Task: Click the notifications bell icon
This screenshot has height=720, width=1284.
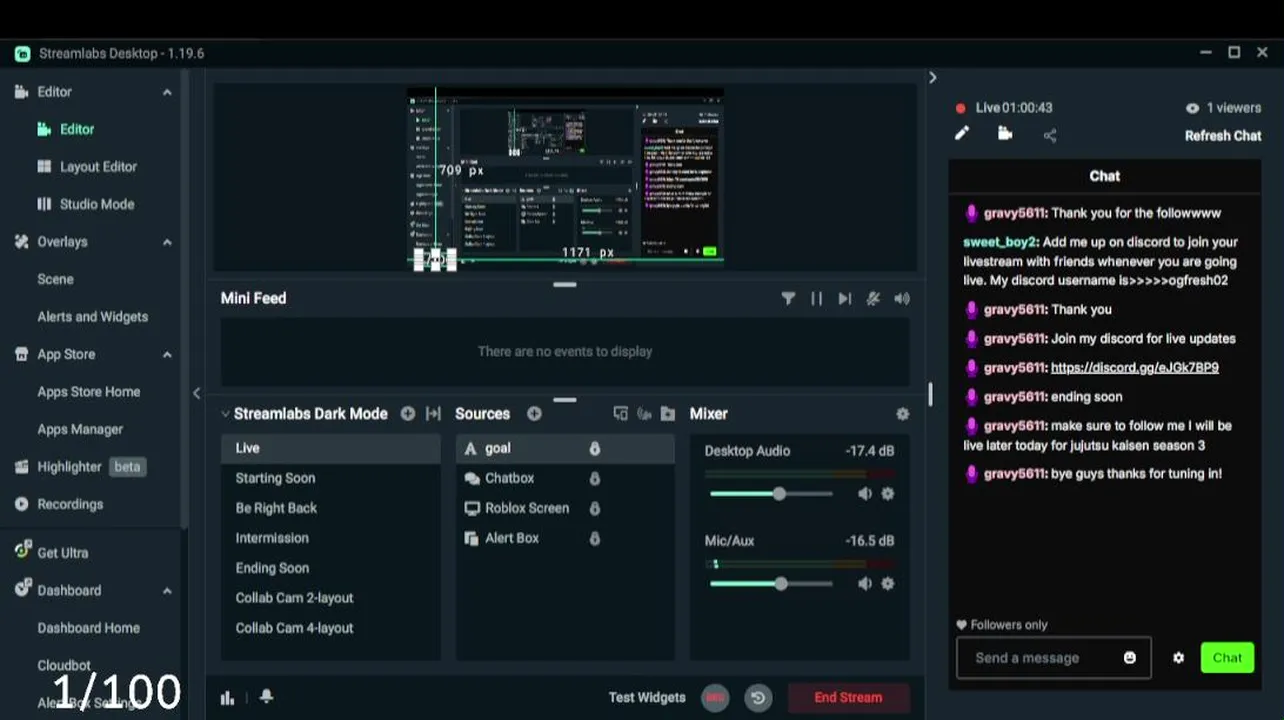Action: pos(266,697)
